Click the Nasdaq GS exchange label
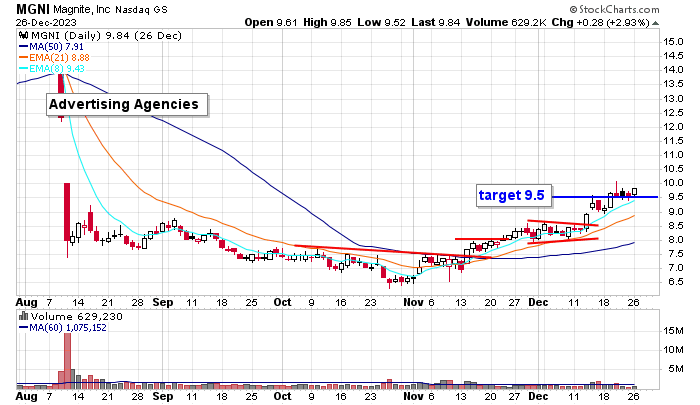Screen dimensions: 700x405 point(142,10)
